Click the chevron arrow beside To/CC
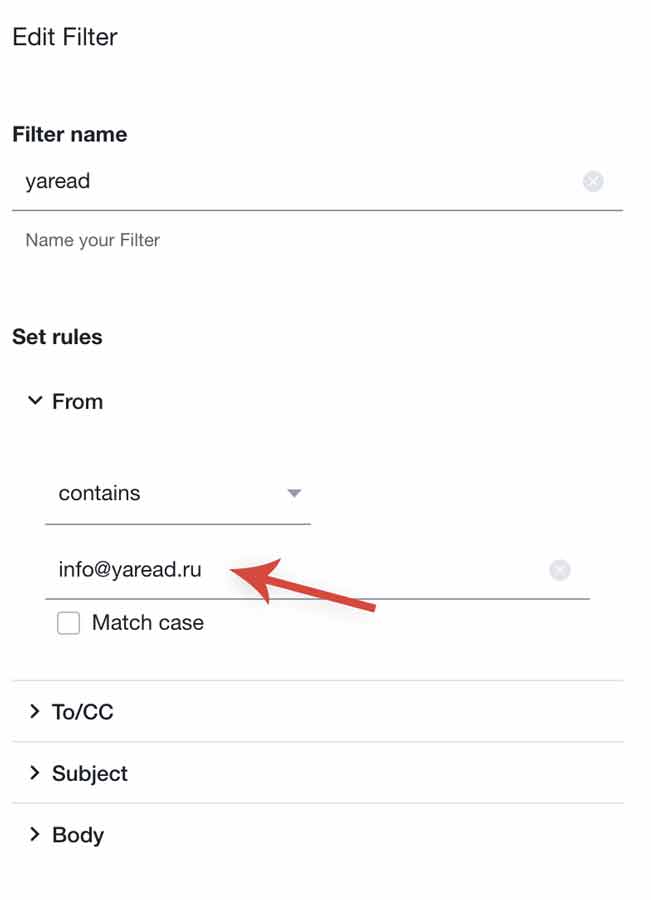Viewport: 651px width, 900px height. click(x=35, y=712)
